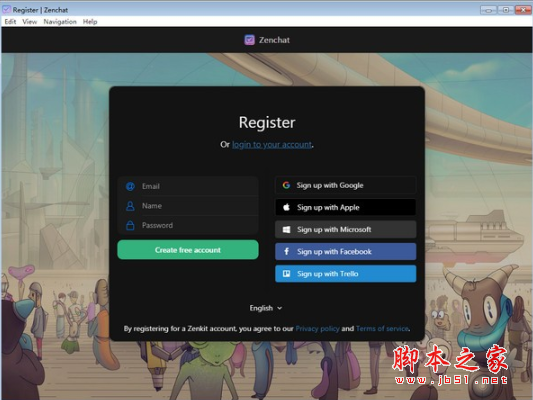Open the View menu
533x400 pixels.
coord(30,22)
